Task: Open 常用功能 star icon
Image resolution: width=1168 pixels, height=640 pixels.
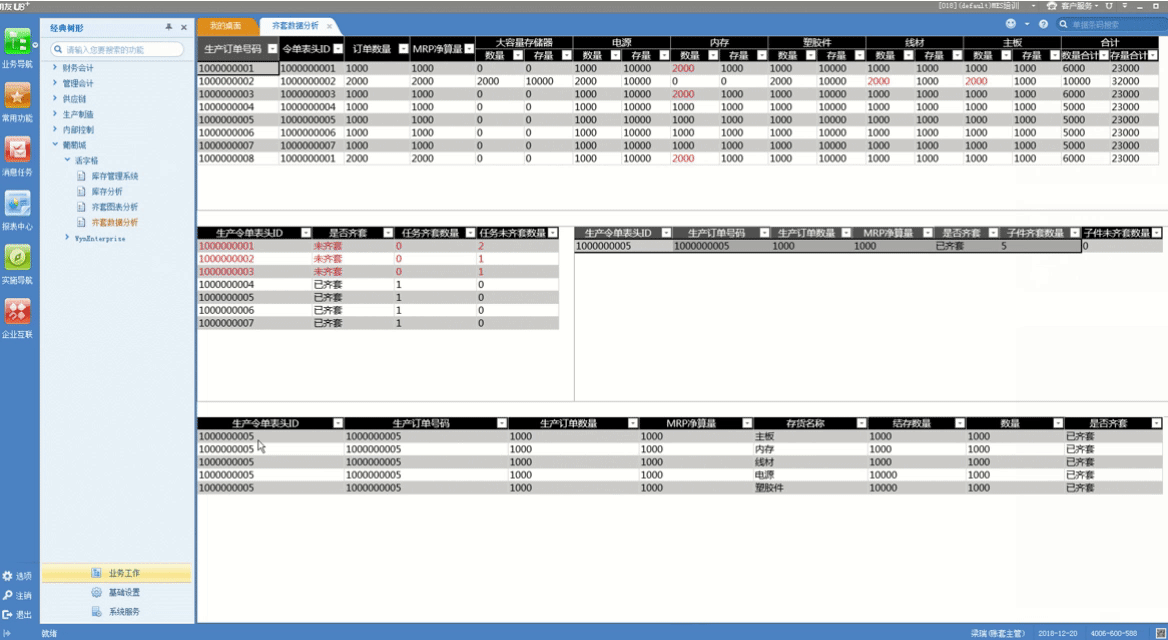Action: (17, 102)
